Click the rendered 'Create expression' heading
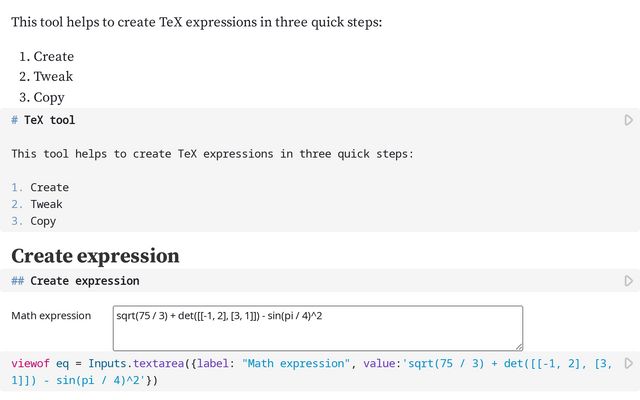The height and width of the screenshot is (400, 640). [95, 256]
